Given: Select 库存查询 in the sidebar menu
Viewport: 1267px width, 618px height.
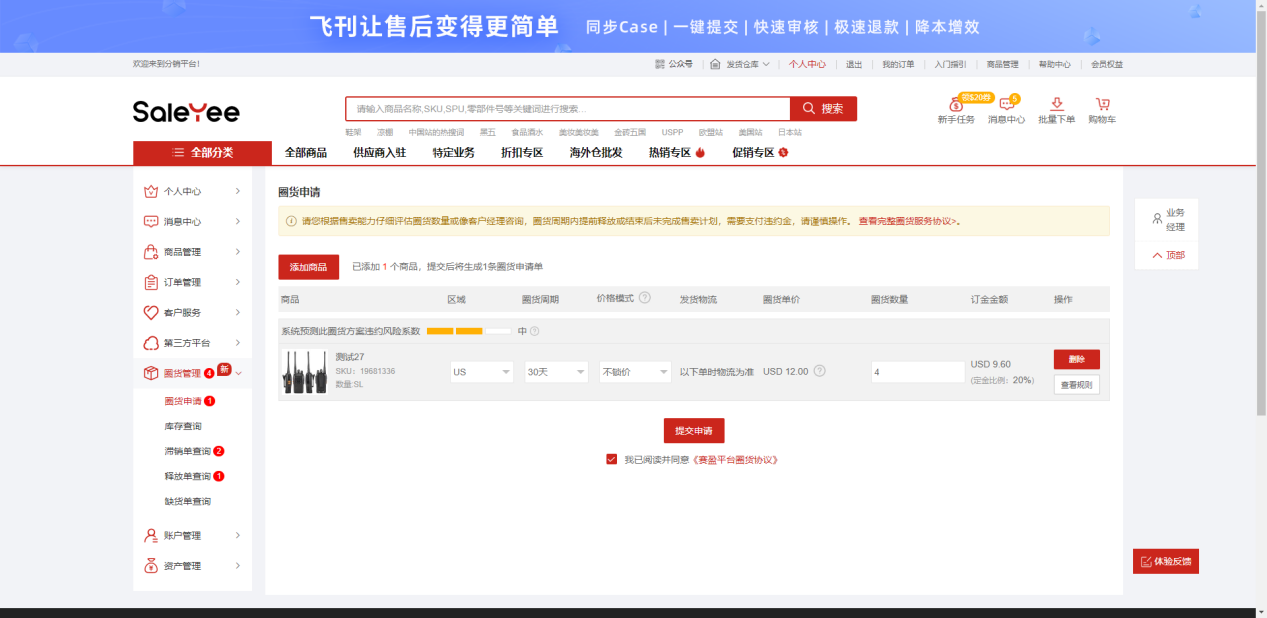Looking at the screenshot, I should click(183, 426).
